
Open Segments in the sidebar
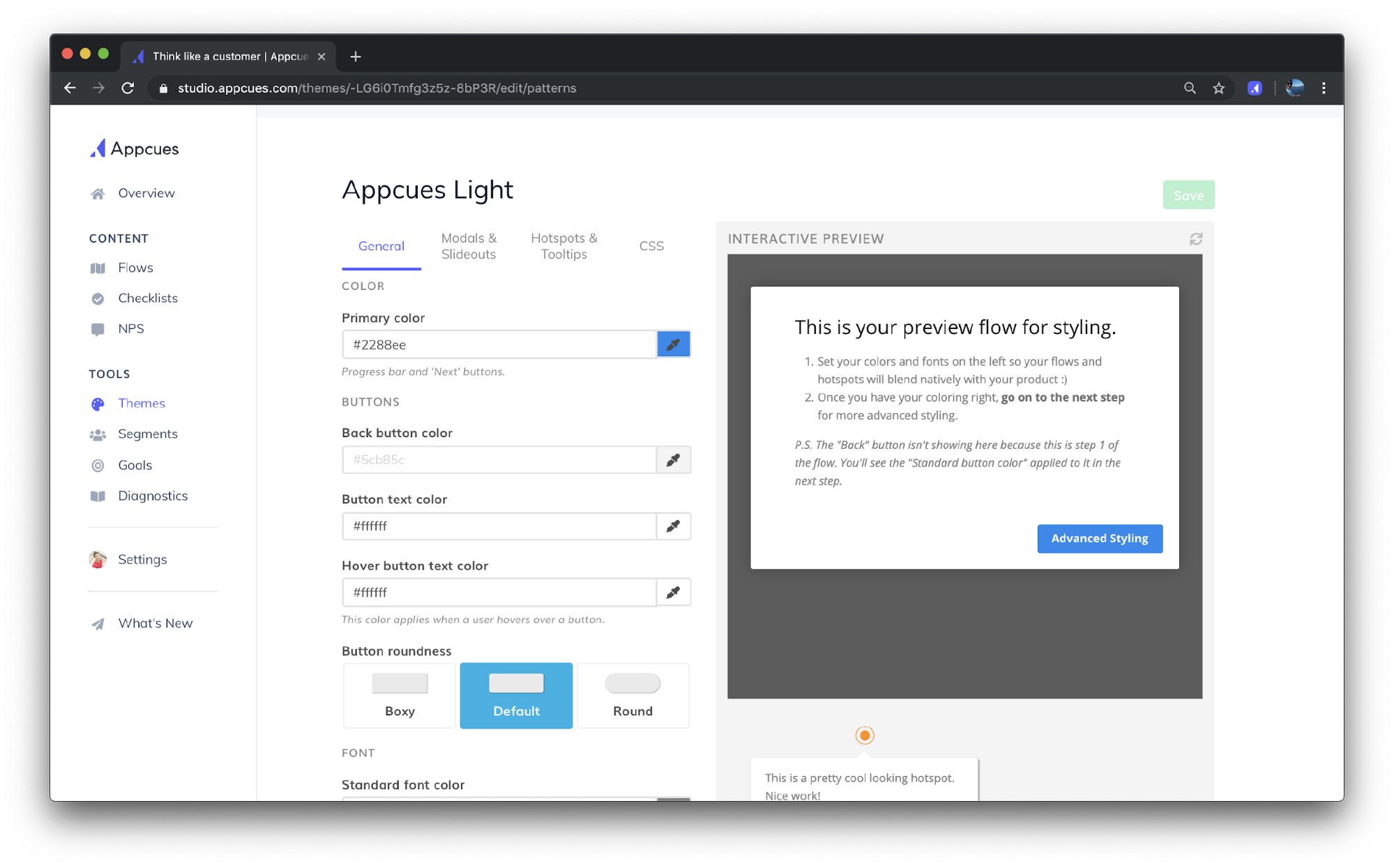click(147, 434)
